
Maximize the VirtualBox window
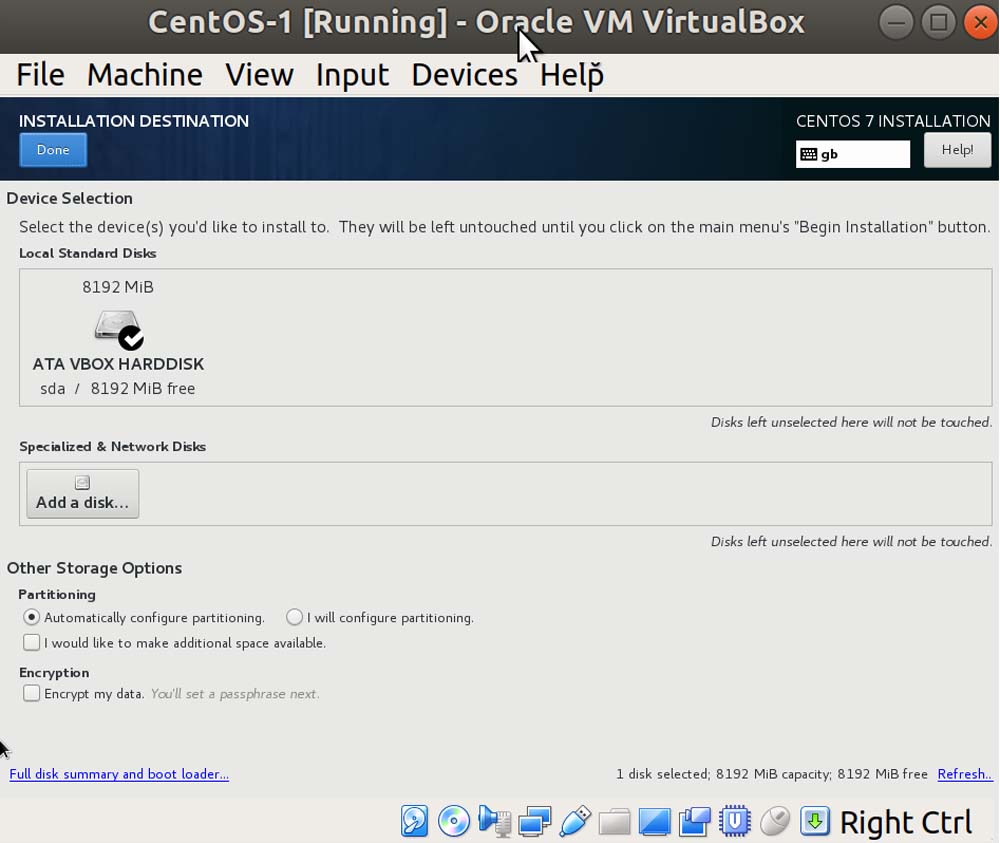(938, 23)
